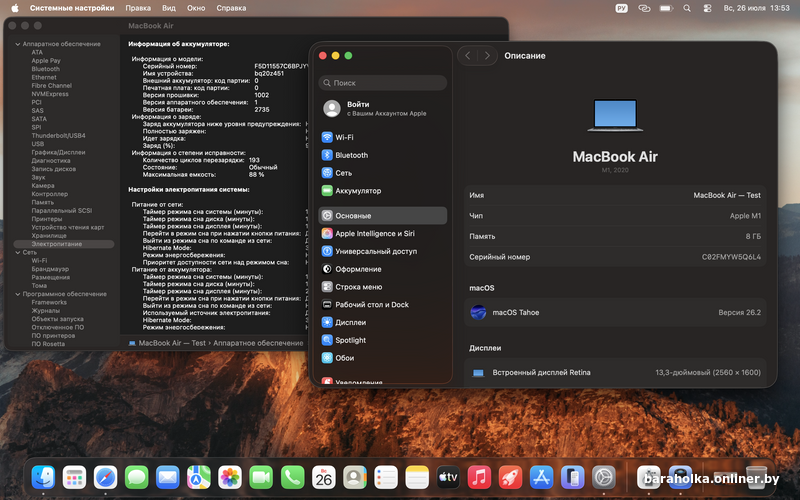This screenshot has width=800, height=500.
Task: Open the Wi-Fi settings pane
Action: pos(383,137)
